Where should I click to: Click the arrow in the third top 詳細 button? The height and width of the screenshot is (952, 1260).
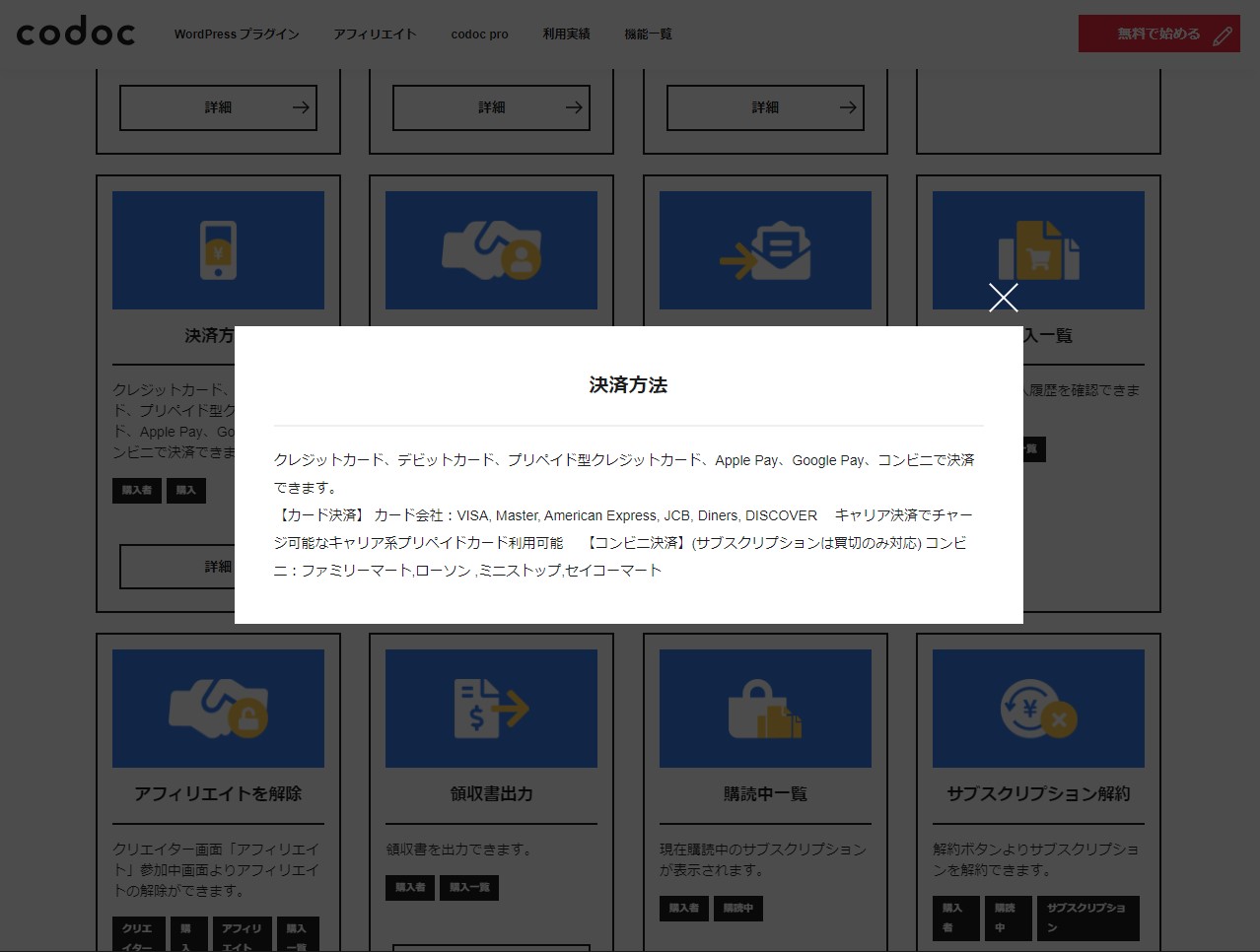click(848, 107)
